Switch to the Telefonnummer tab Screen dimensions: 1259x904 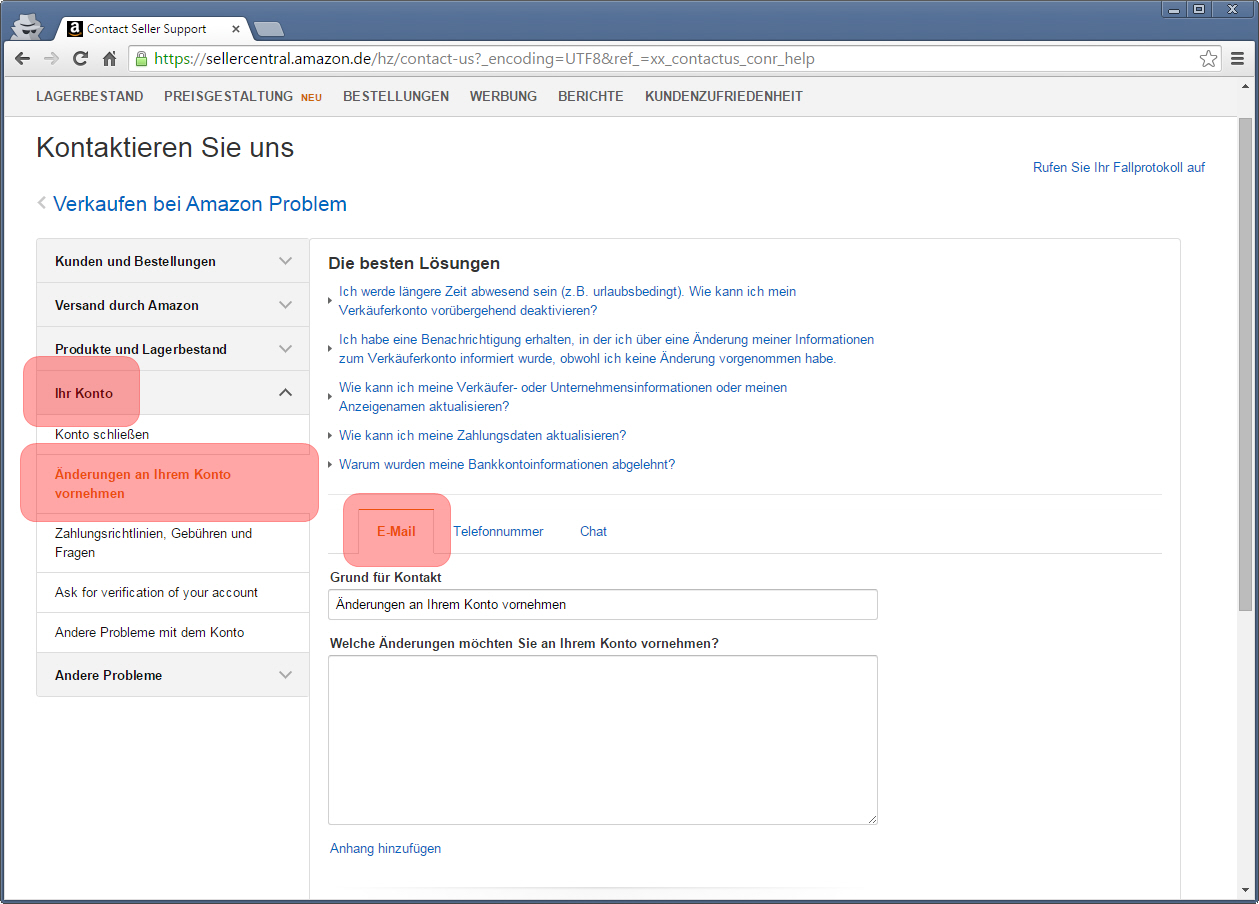(498, 531)
